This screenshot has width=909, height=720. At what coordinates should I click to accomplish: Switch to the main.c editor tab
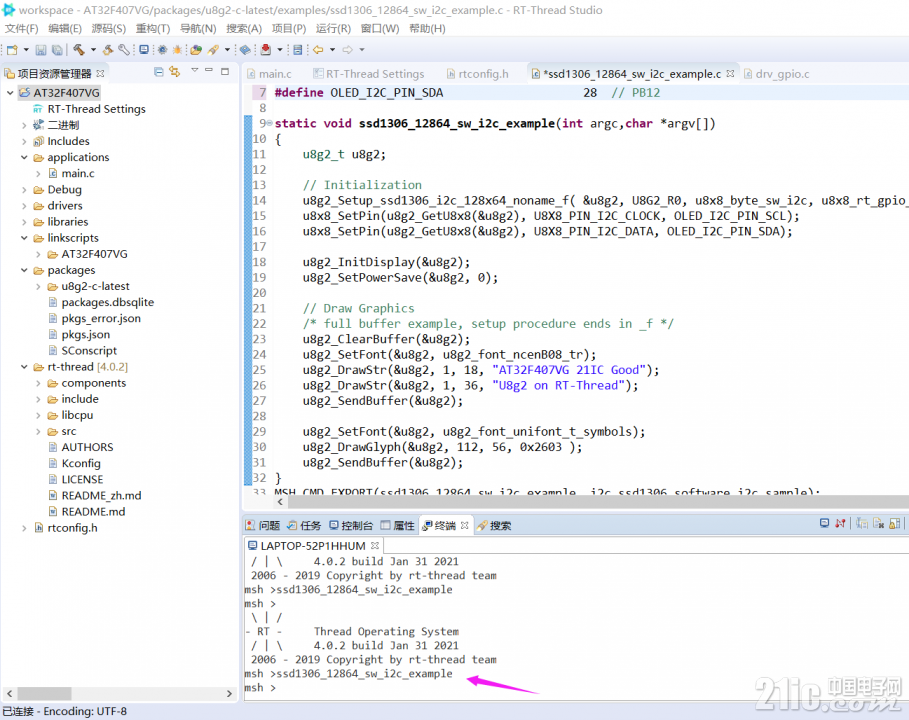pyautogui.click(x=269, y=74)
